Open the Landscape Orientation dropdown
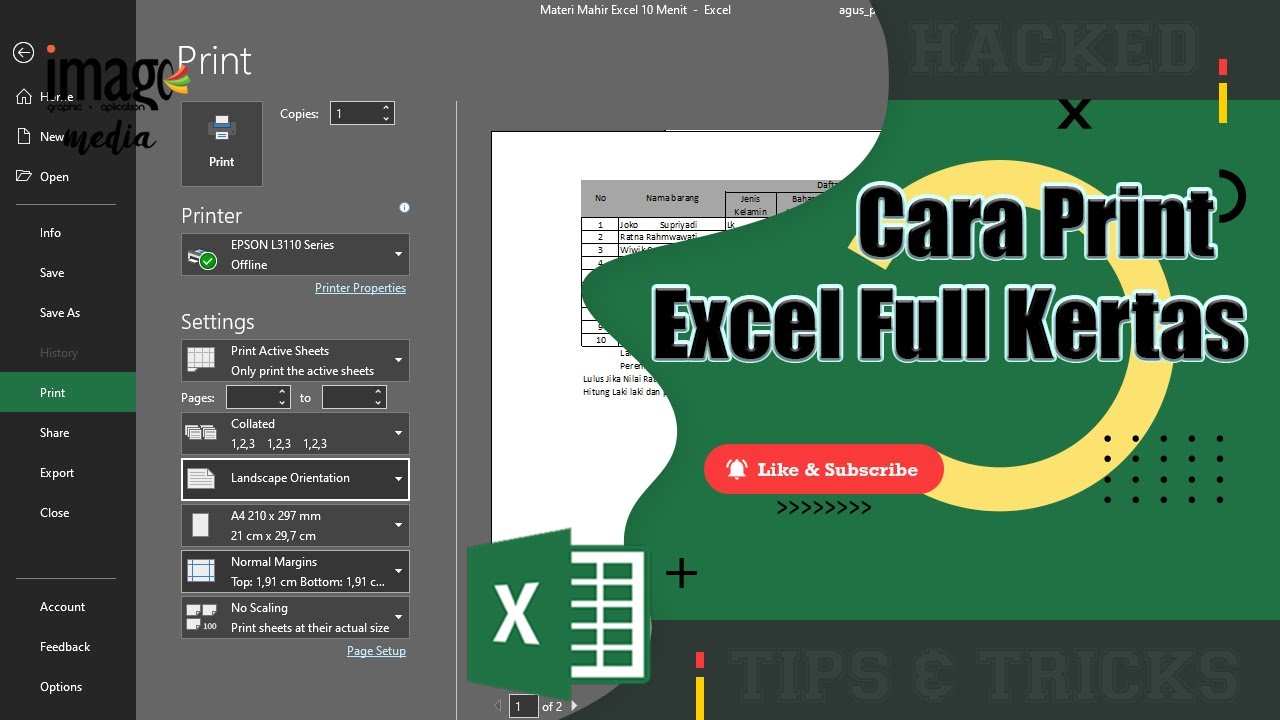This screenshot has height=720, width=1280. 295,479
